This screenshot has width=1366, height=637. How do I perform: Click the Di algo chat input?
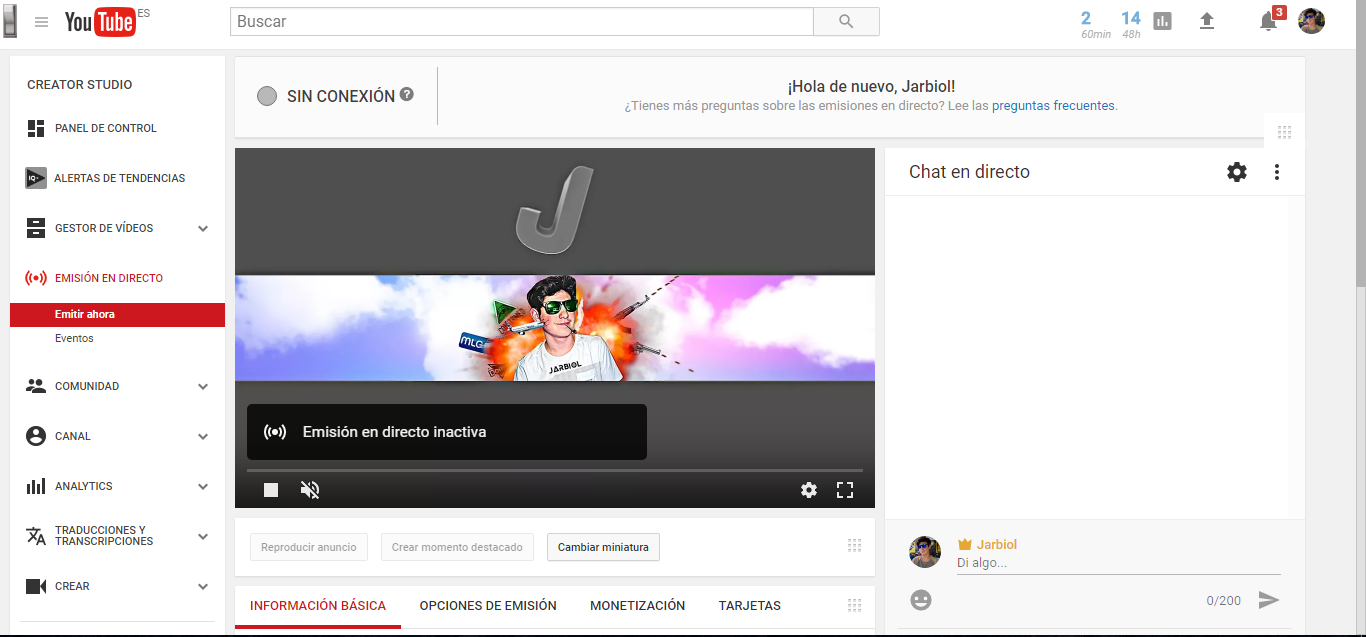1118,563
